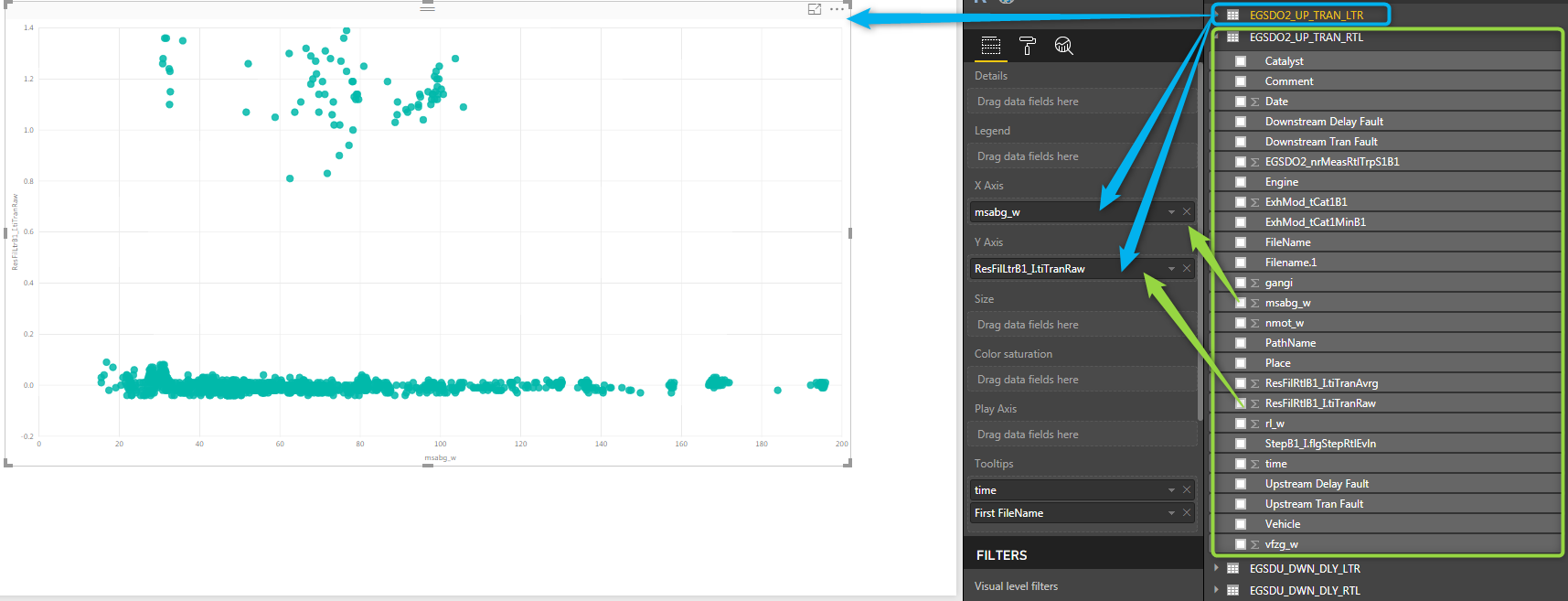Enable Downstream Delay Fault checkbox
Screen dimensions: 1568x601
click(1241, 122)
